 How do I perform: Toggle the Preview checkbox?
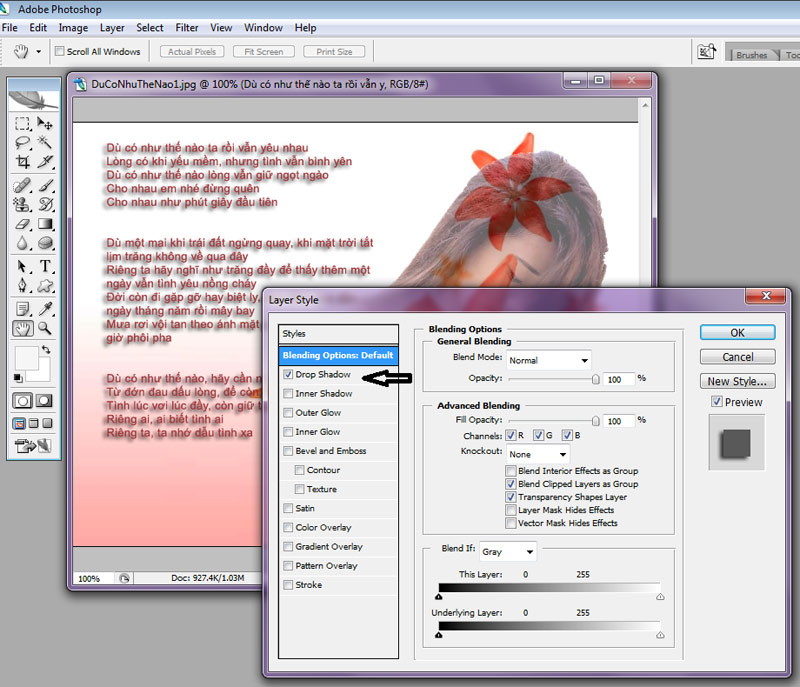click(x=716, y=402)
